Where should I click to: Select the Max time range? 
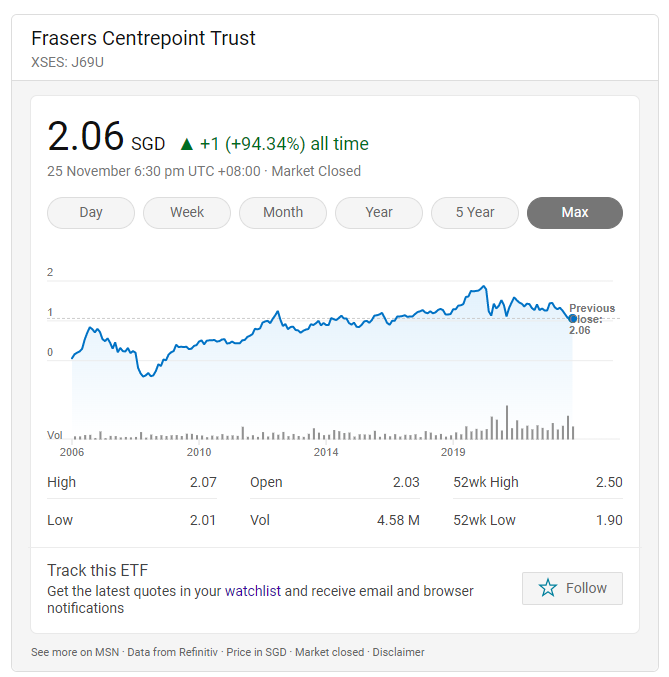[x=575, y=212]
